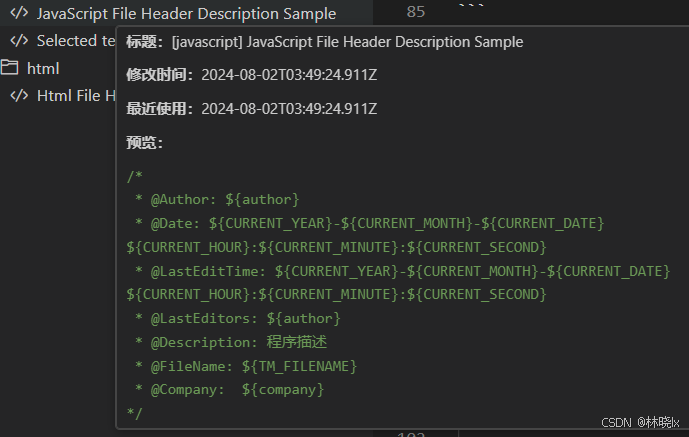Screen dimensions: 689x437
Task: Select JavaScript File Header Description Sample snippet
Action: pos(186,14)
